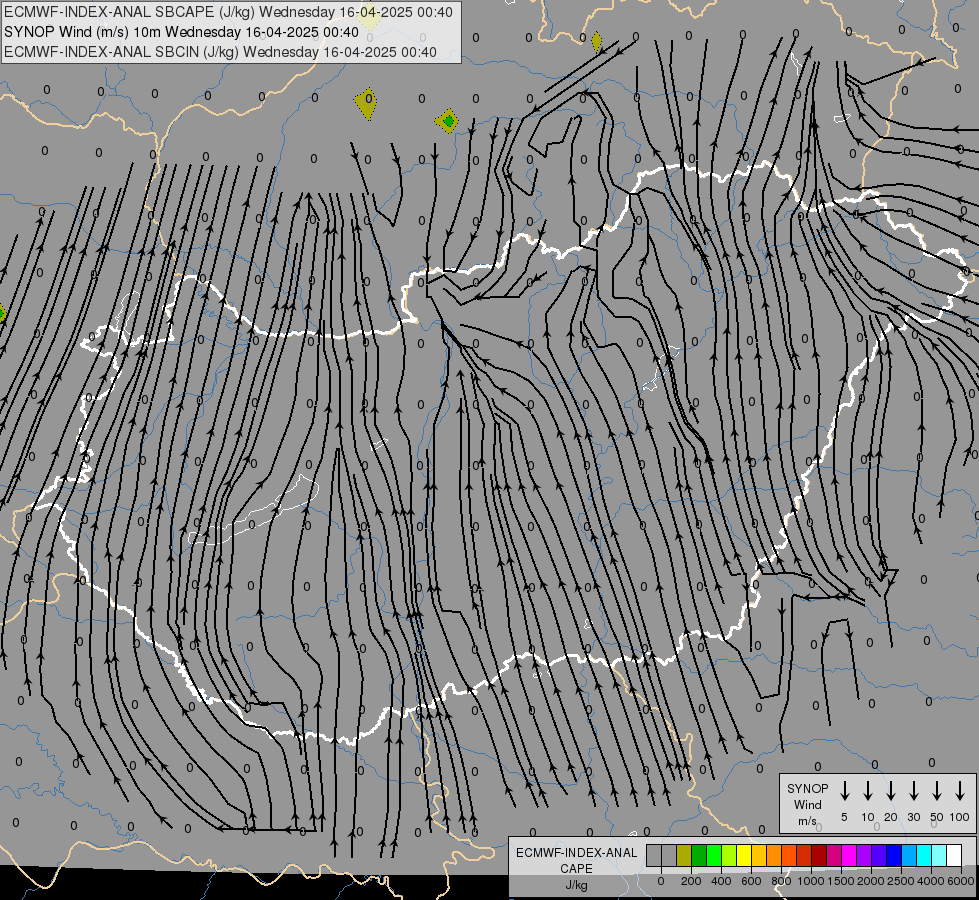Click the 600 value on CAPE scale
979x900 pixels.
click(x=751, y=881)
